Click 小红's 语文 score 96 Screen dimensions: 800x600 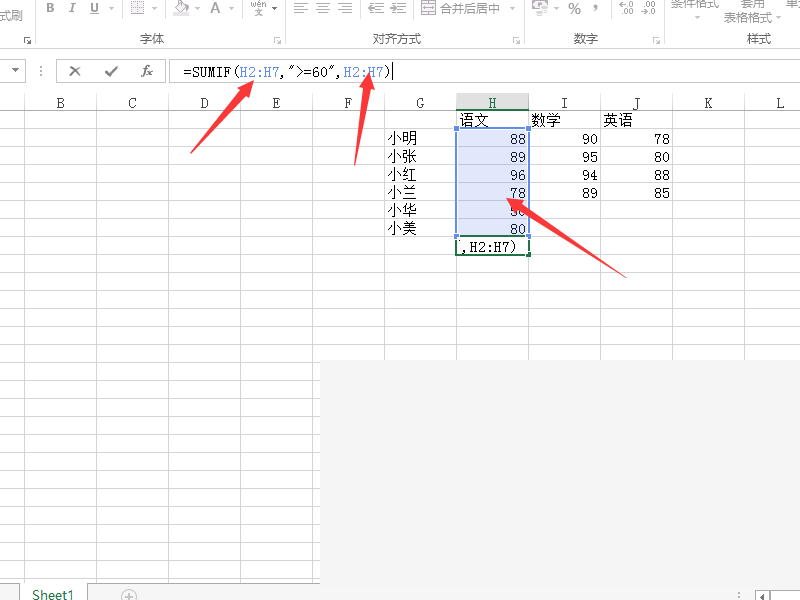[492, 174]
